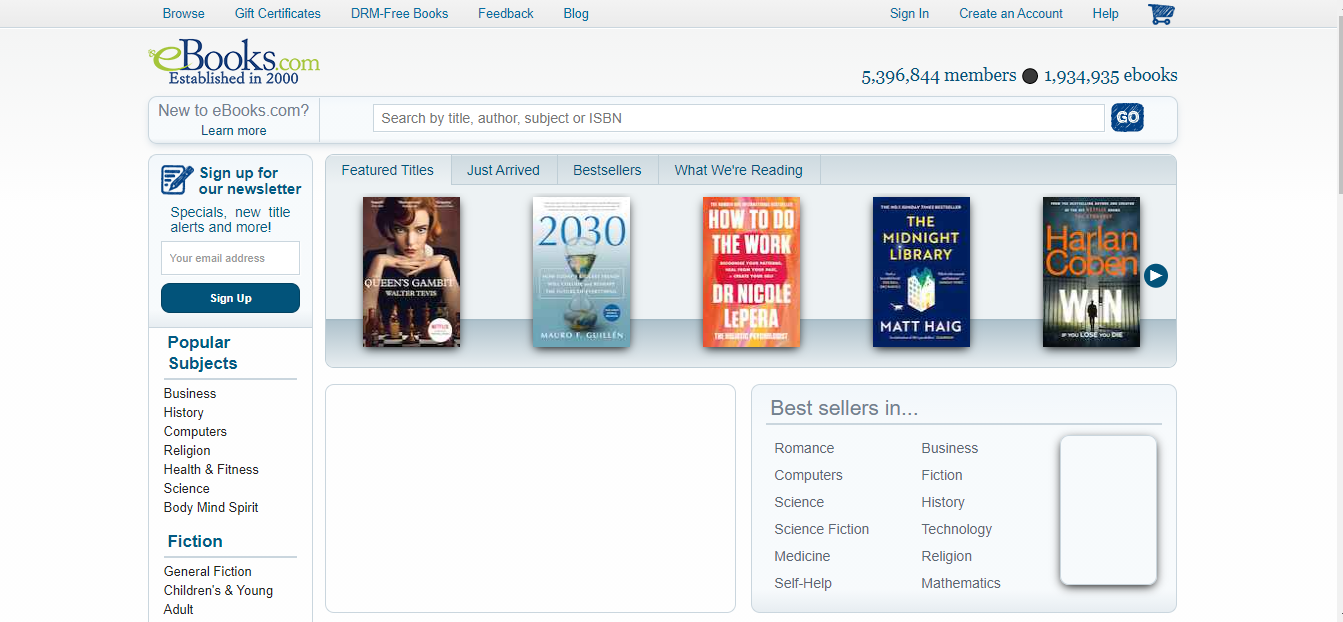The height and width of the screenshot is (622, 1343).
Task: Open the shopping cart icon
Action: (1161, 14)
